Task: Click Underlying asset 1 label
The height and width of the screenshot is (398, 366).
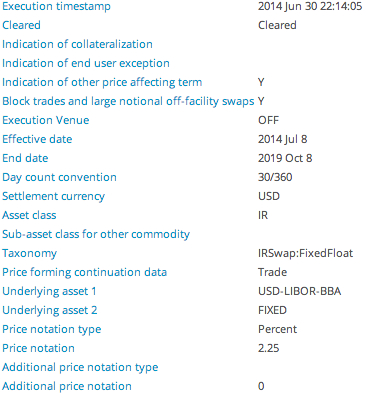Action: coord(49,291)
